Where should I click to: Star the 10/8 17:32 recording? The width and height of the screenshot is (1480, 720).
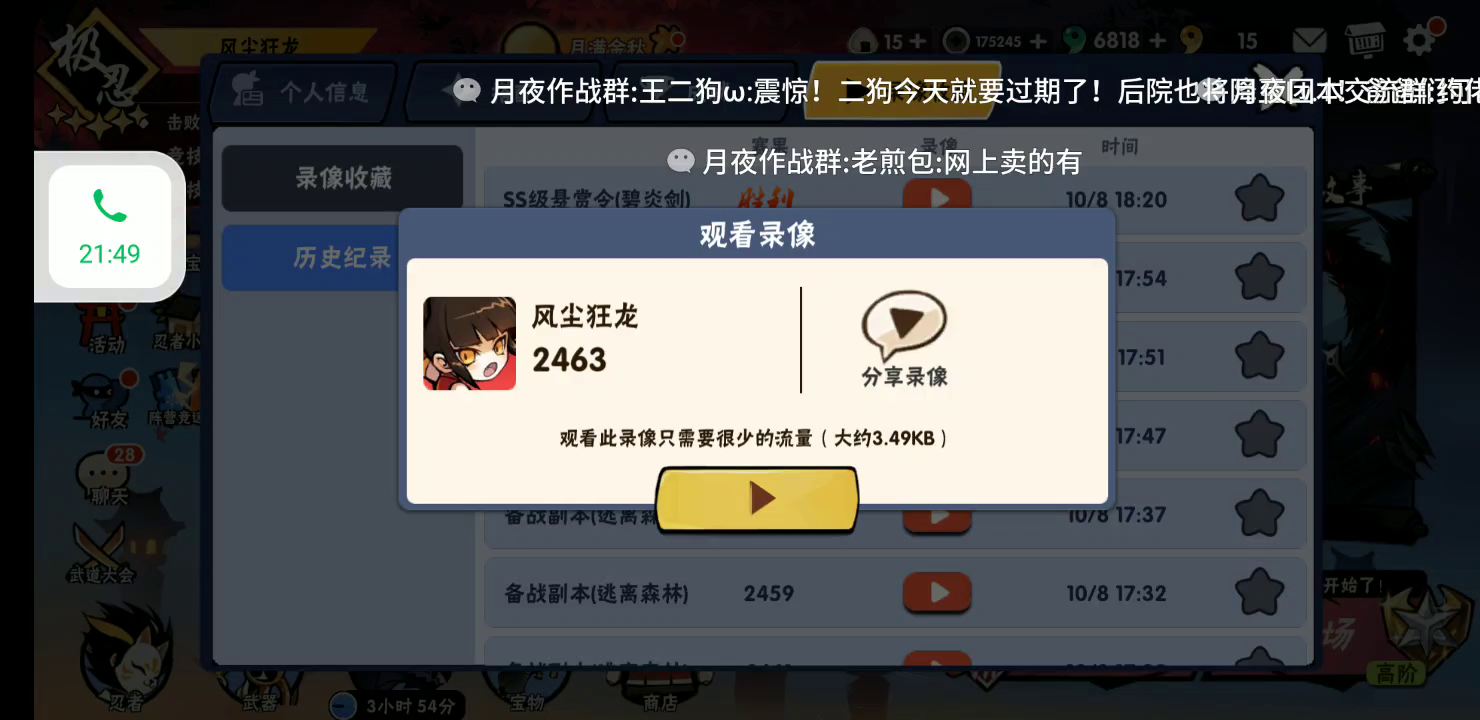pyautogui.click(x=1259, y=593)
